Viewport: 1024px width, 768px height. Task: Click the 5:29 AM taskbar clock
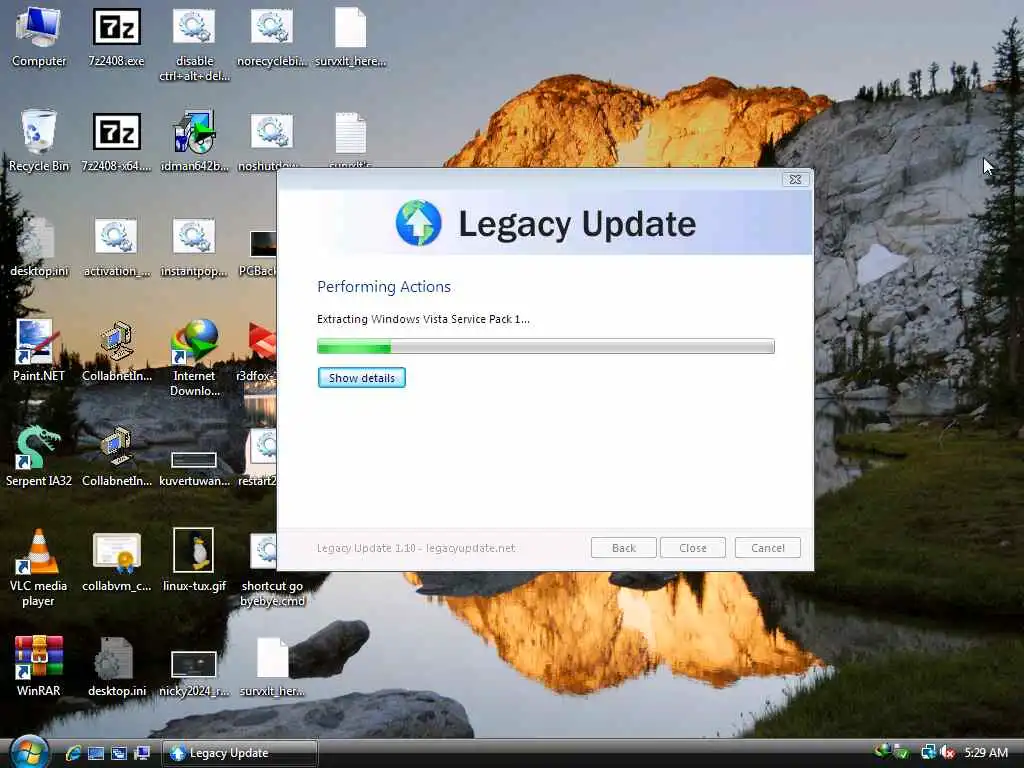[x=986, y=752]
